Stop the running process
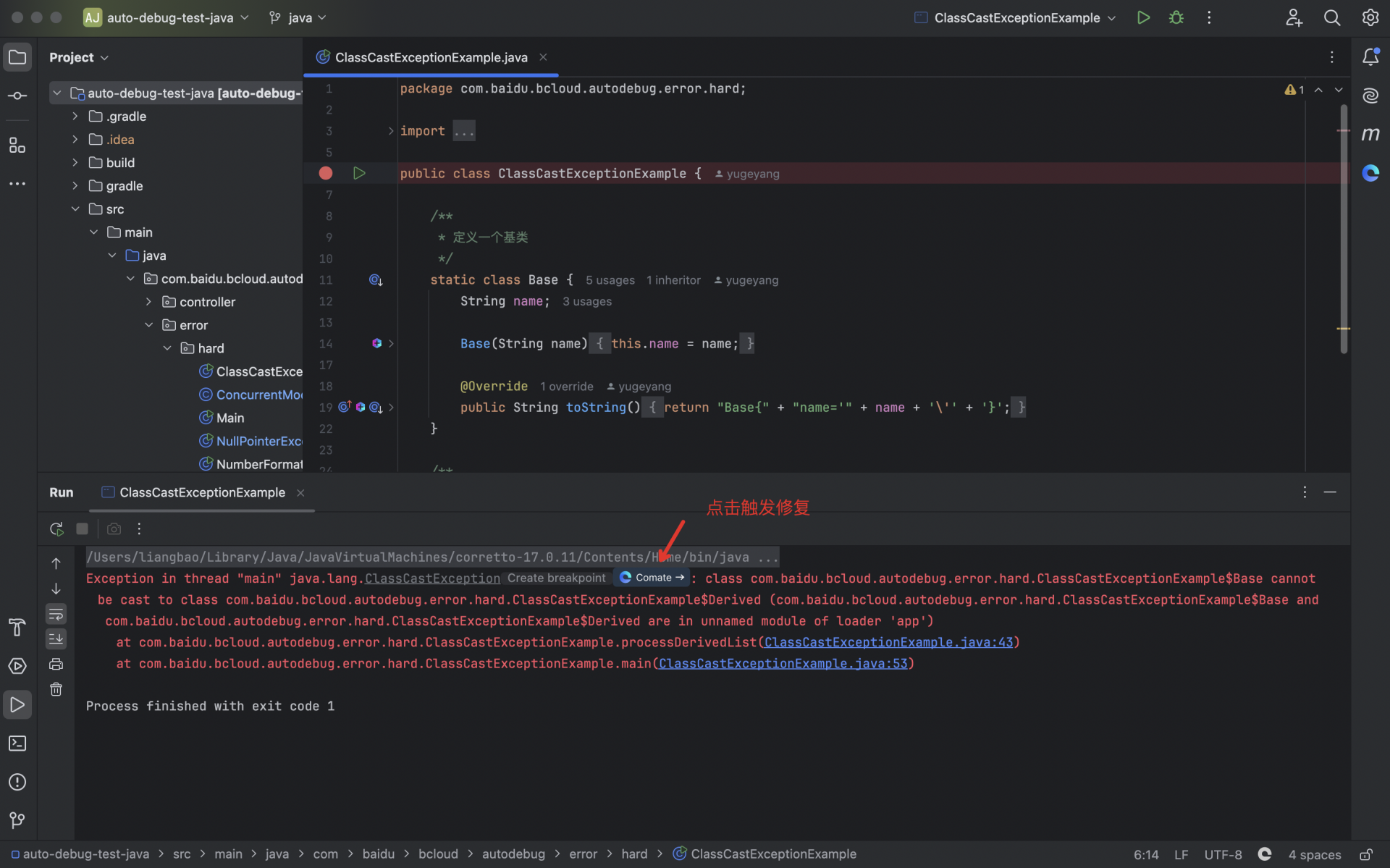The height and width of the screenshot is (868, 1390). pos(82,529)
